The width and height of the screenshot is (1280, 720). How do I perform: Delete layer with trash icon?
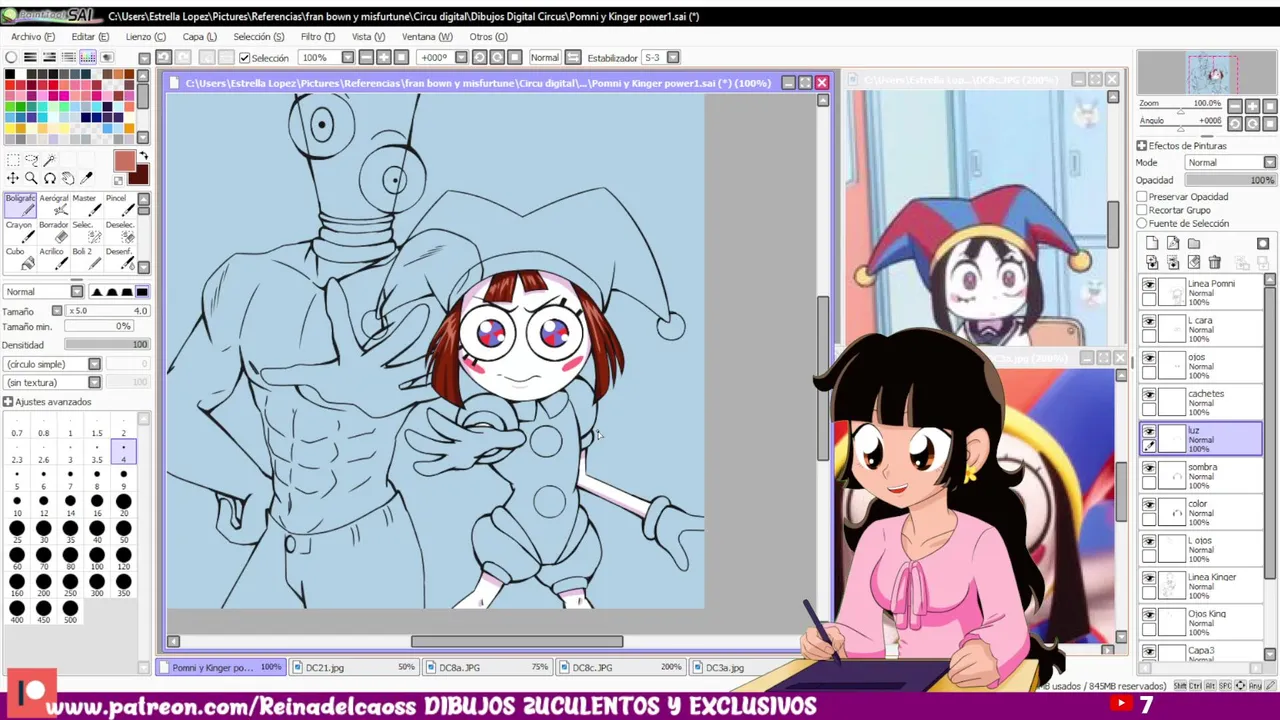[1214, 262]
